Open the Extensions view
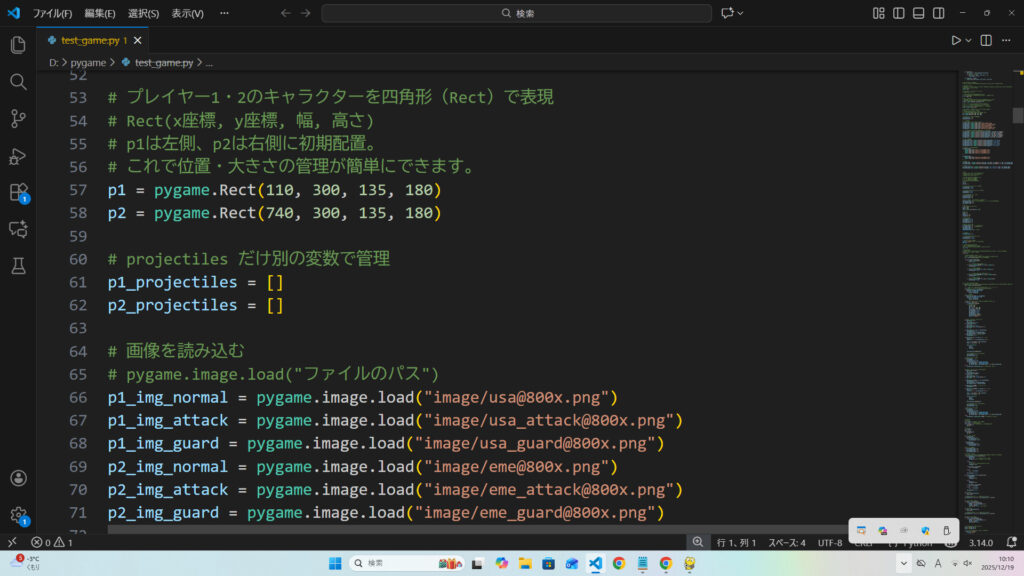 [x=18, y=192]
